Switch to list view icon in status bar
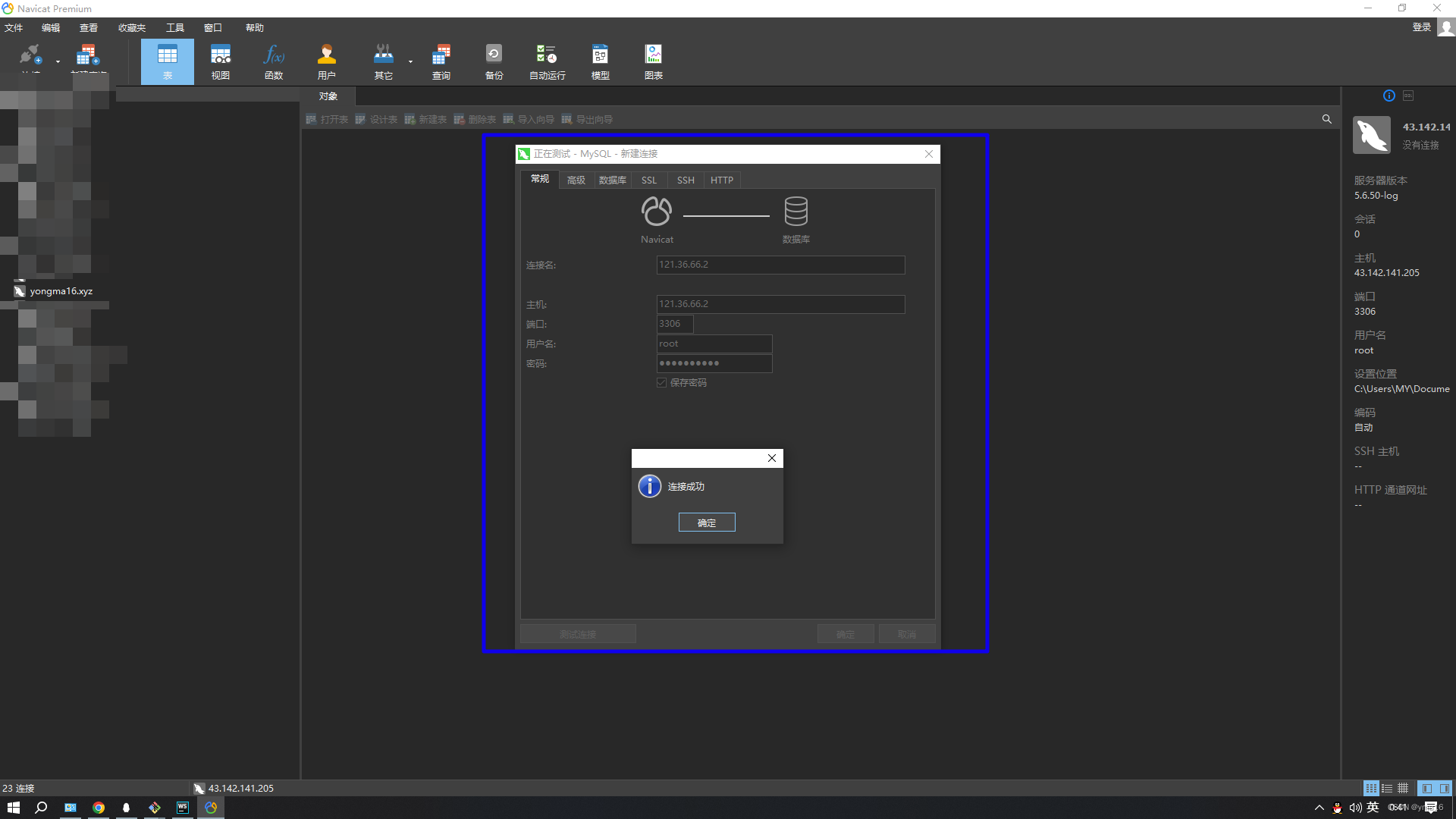Image resolution: width=1456 pixels, height=819 pixels. click(x=1371, y=789)
